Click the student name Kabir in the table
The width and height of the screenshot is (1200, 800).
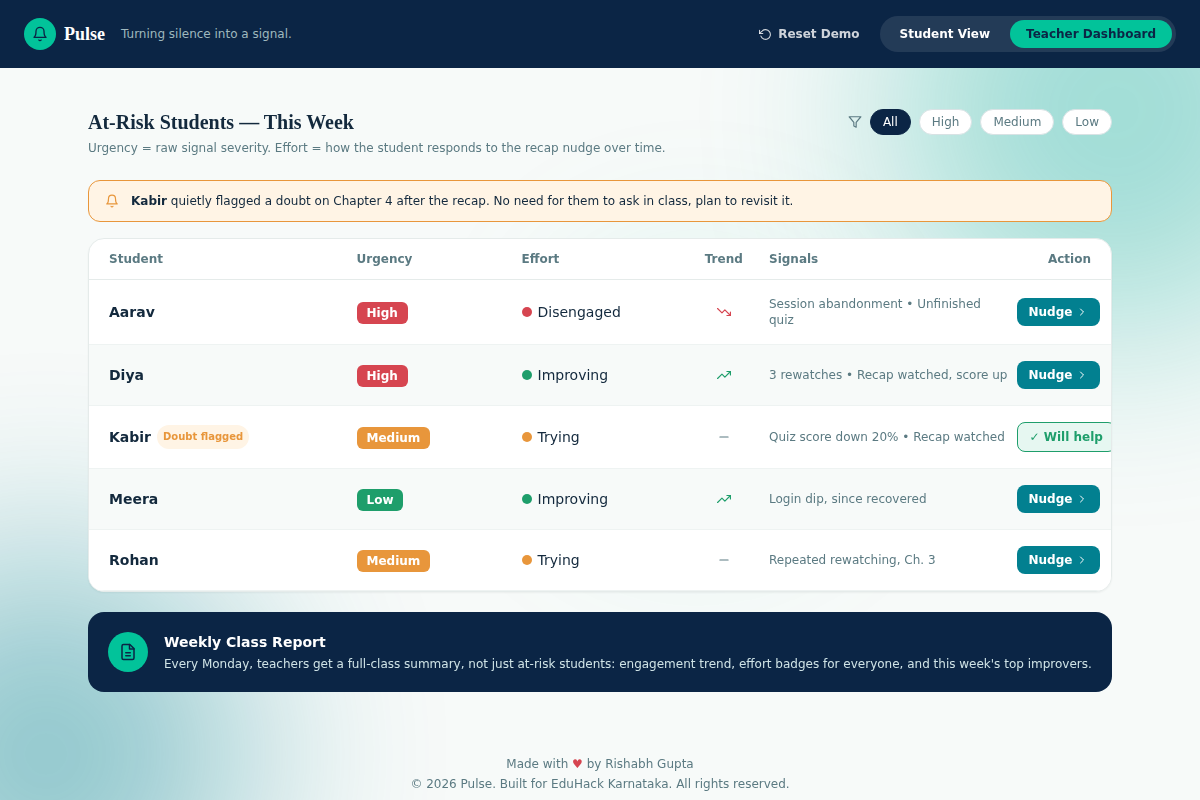pyautogui.click(x=130, y=437)
